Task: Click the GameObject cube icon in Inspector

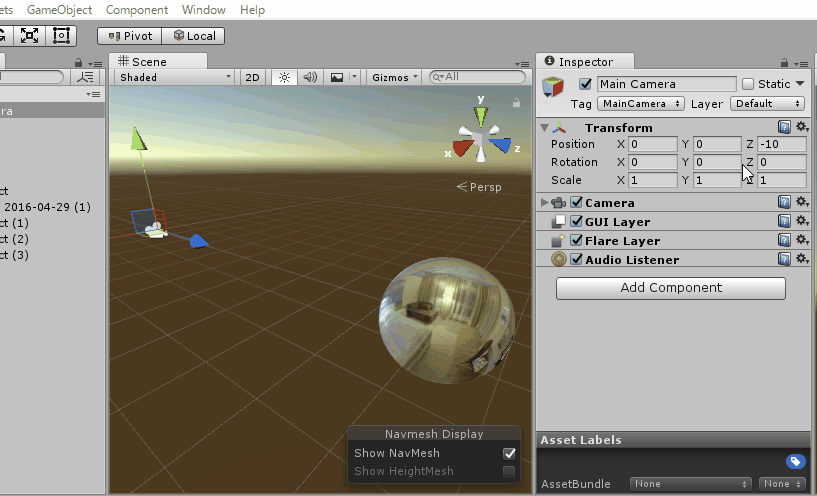Action: [553, 86]
